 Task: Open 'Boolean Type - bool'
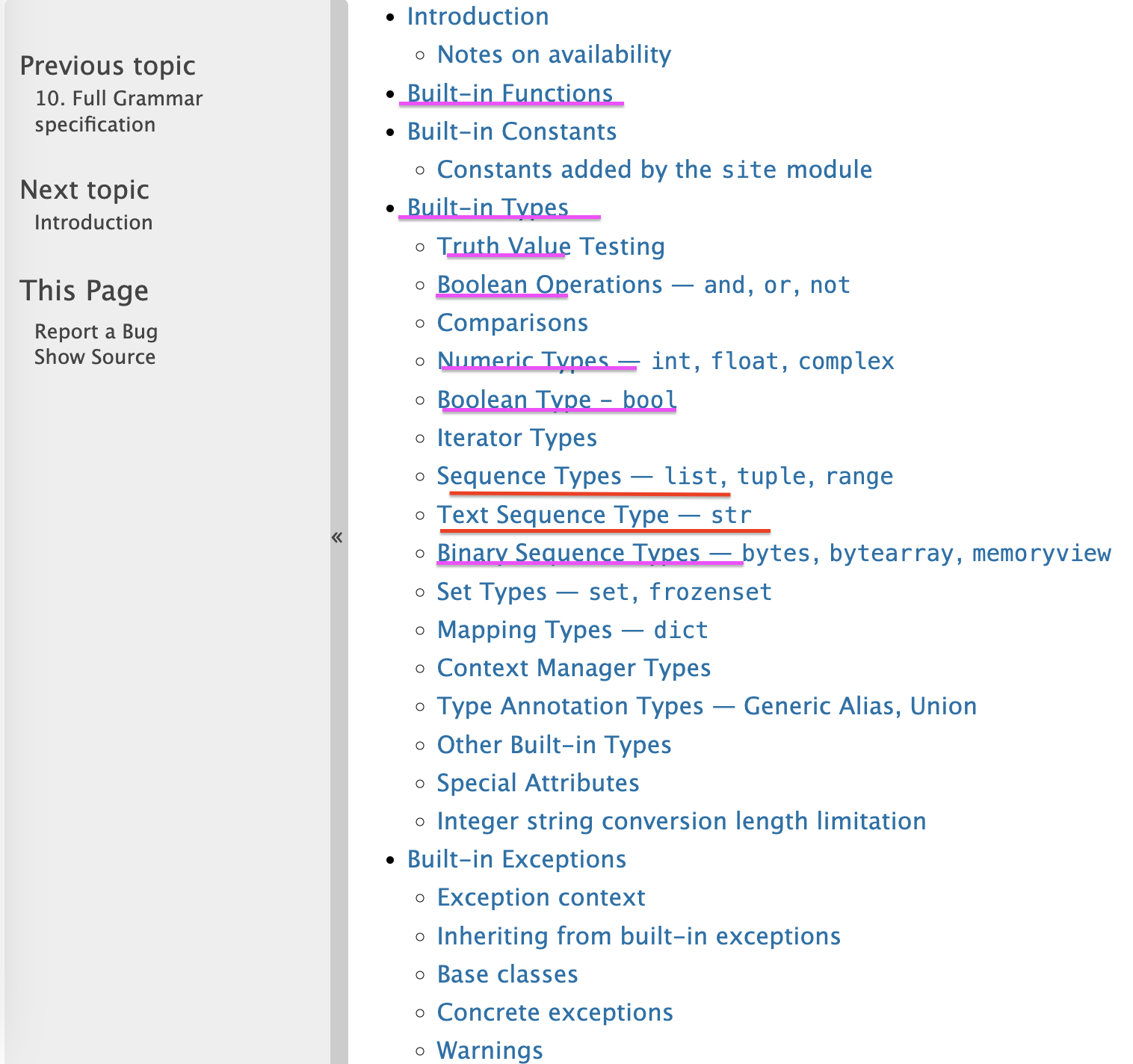click(557, 400)
